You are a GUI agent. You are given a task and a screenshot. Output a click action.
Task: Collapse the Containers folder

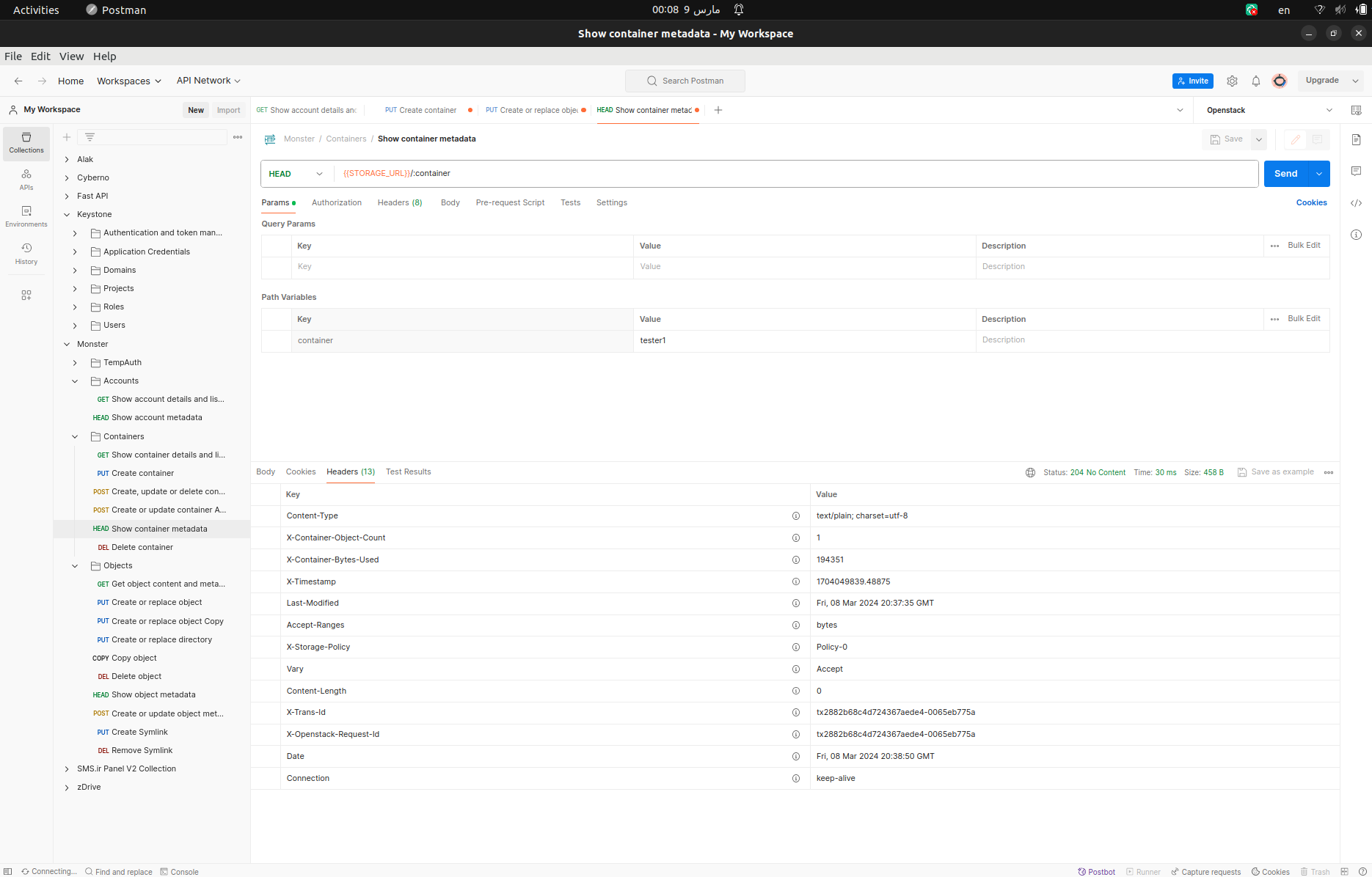click(x=75, y=437)
